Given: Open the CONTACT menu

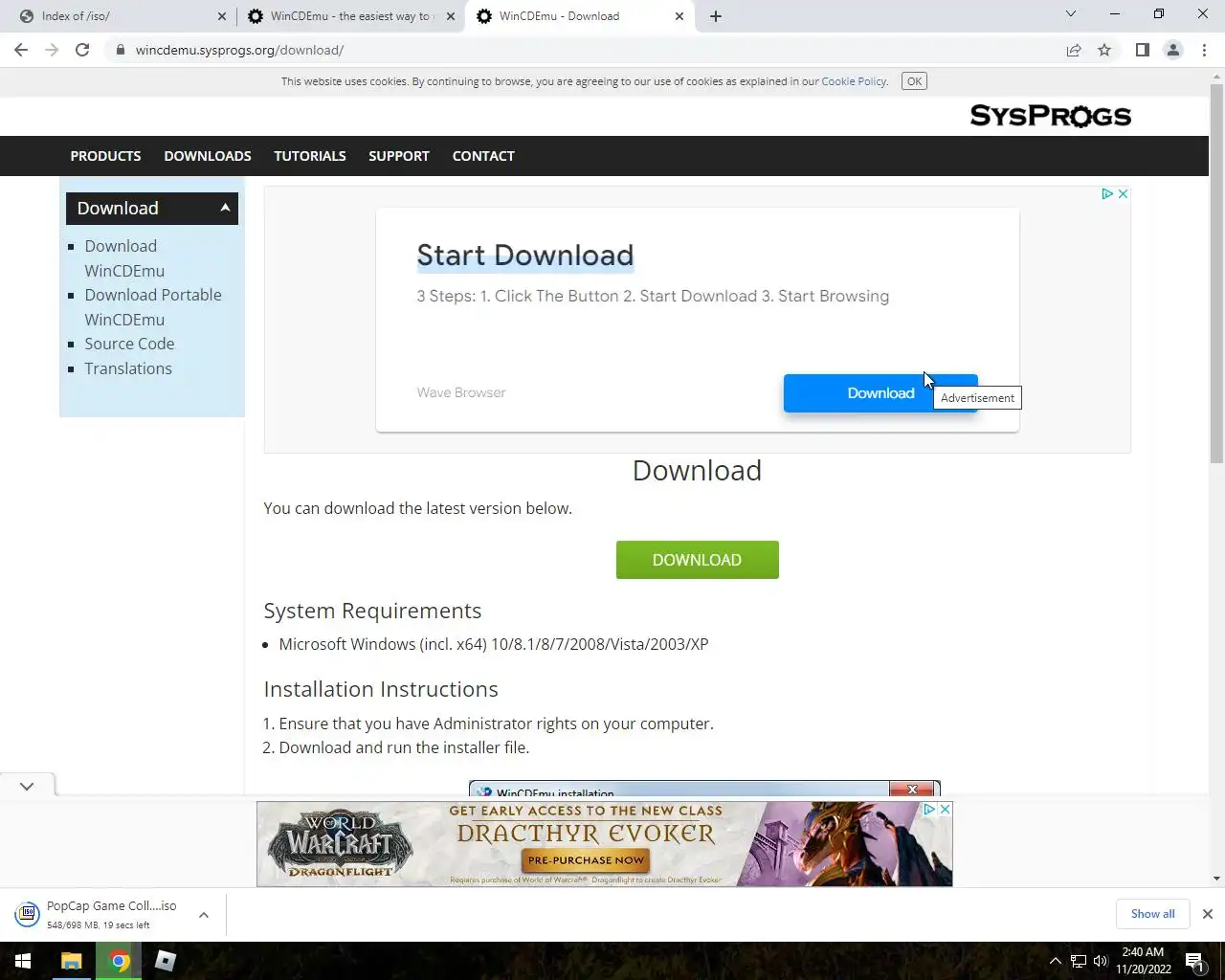Looking at the screenshot, I should [x=483, y=156].
